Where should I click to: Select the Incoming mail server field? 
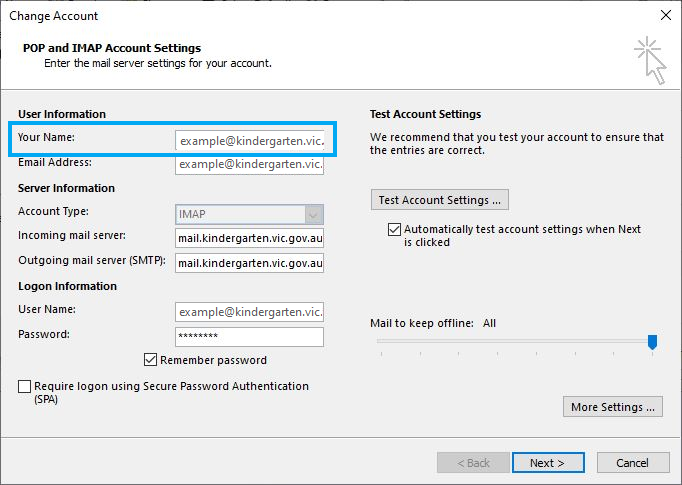[249, 238]
